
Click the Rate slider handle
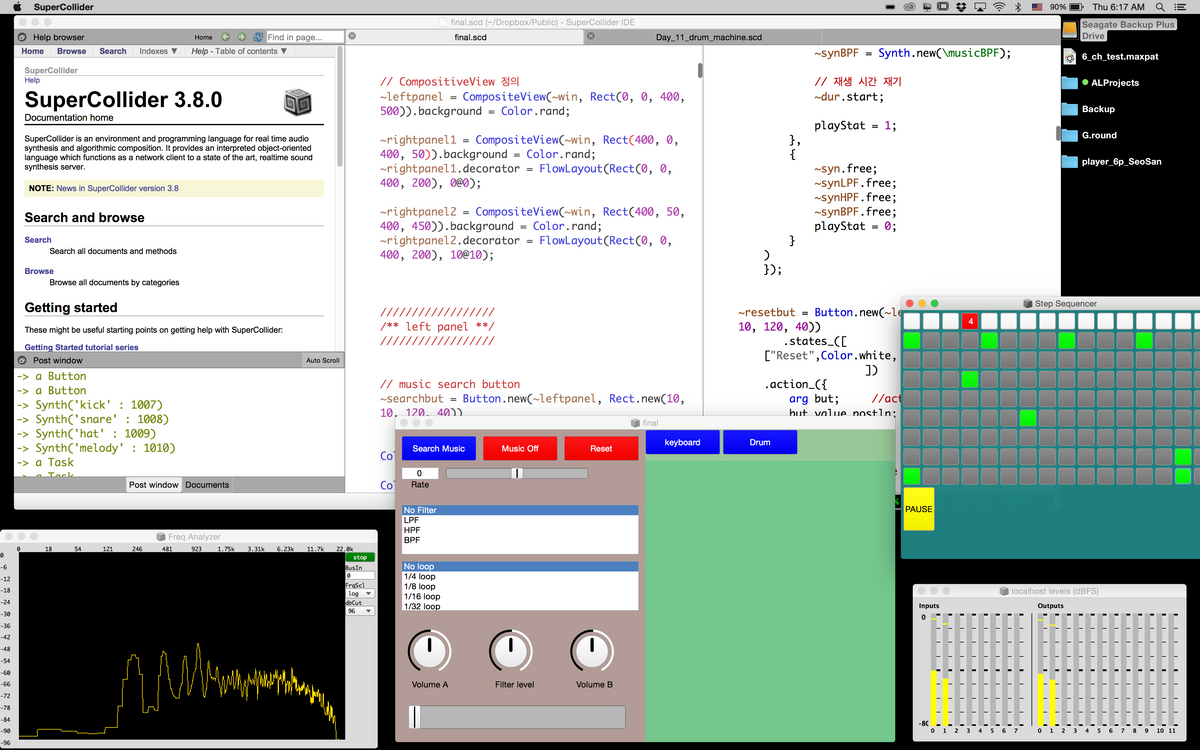(516, 472)
